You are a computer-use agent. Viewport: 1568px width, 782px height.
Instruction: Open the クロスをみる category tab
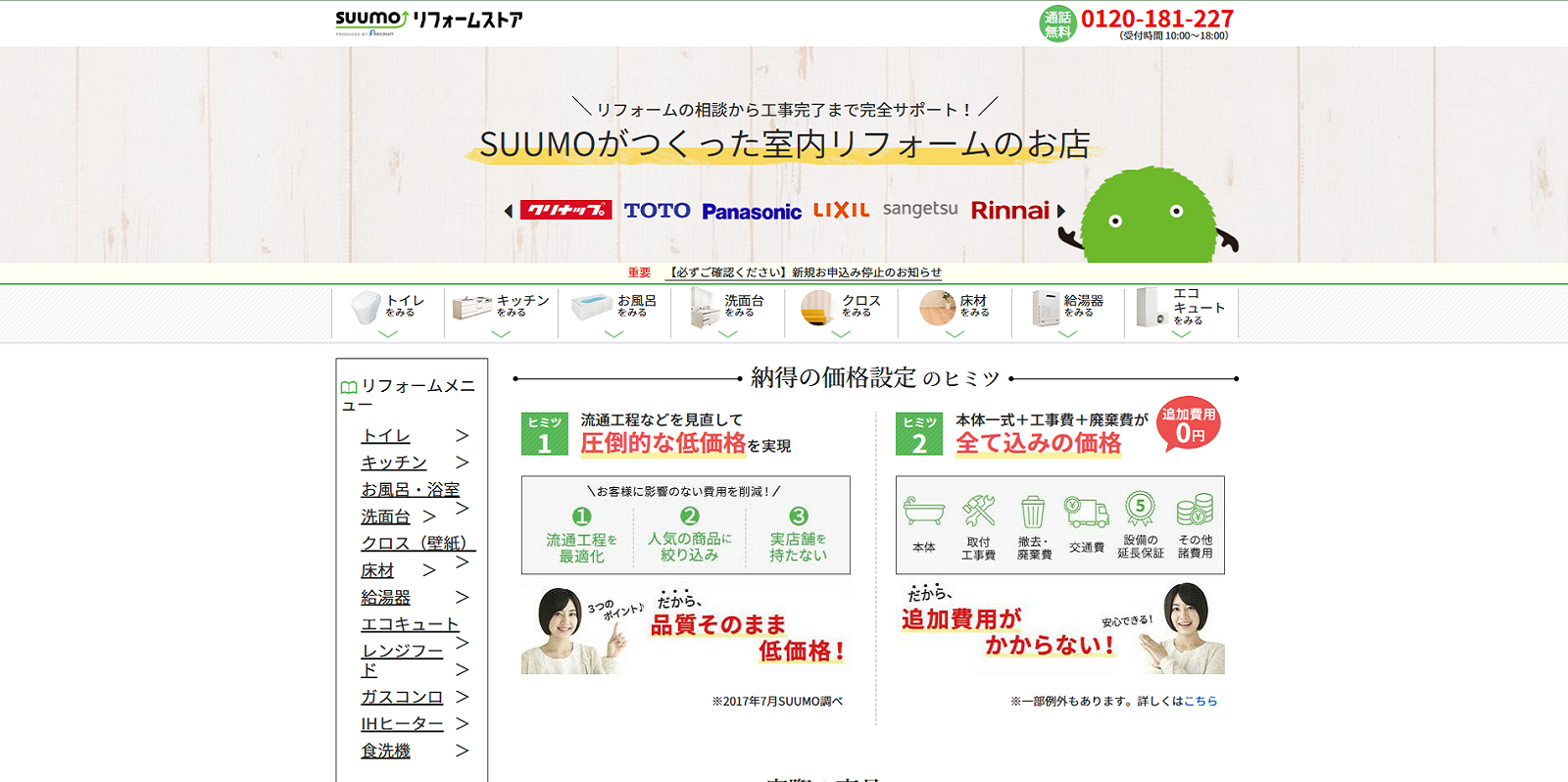[841, 313]
